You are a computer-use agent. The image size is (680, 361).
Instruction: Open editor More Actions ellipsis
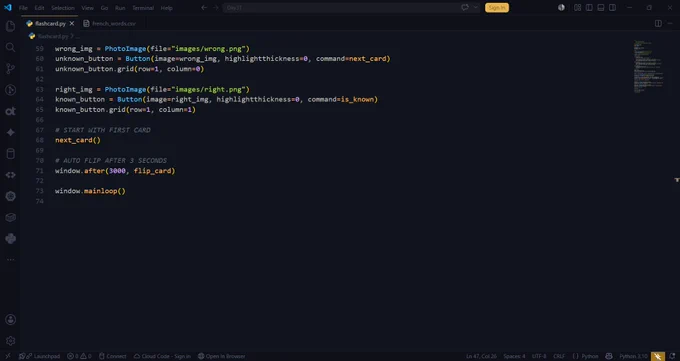[x=670, y=23]
